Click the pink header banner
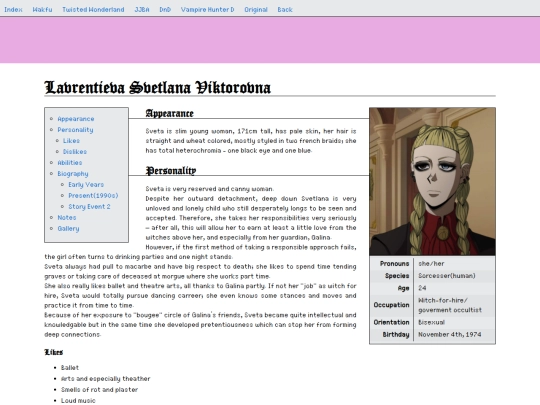The width and height of the screenshot is (540, 405). [x=270, y=40]
